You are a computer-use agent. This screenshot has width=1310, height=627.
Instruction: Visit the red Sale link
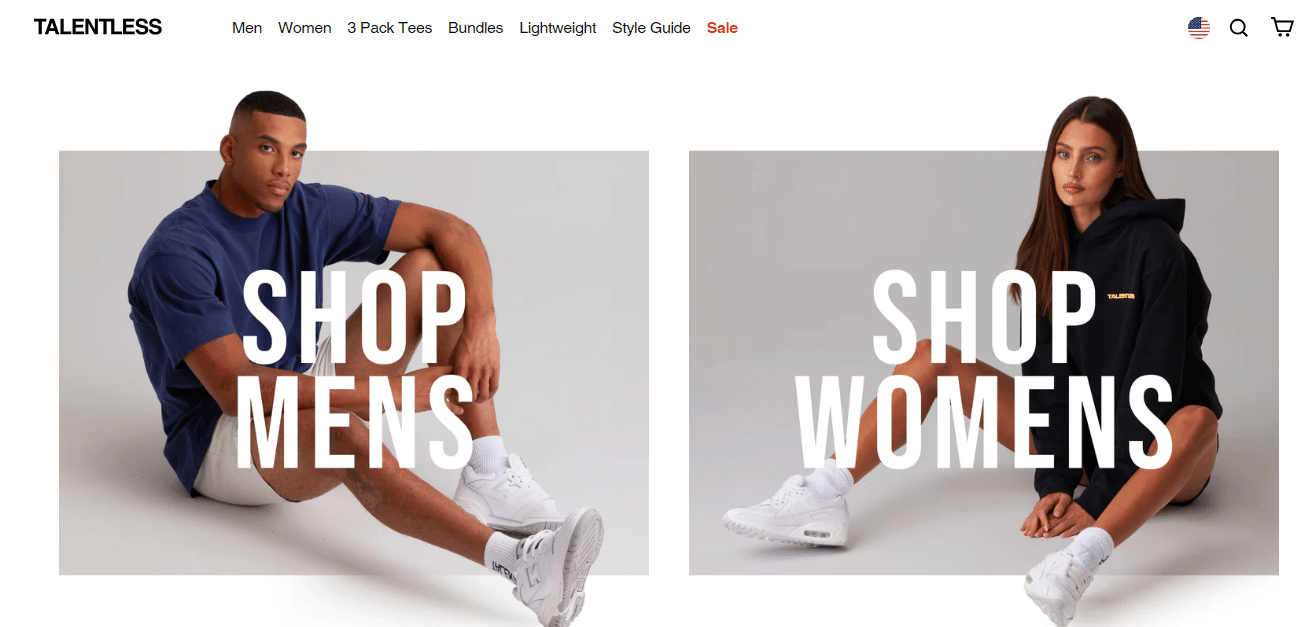722,28
